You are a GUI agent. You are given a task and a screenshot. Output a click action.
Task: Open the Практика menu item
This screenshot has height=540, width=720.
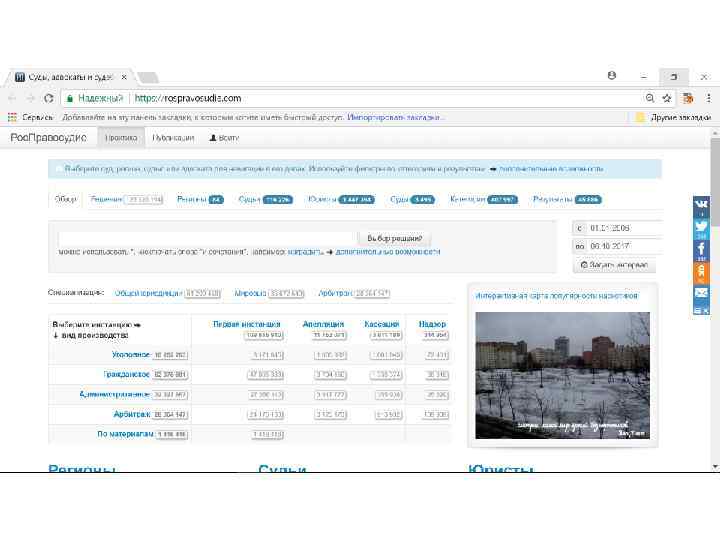(x=121, y=138)
